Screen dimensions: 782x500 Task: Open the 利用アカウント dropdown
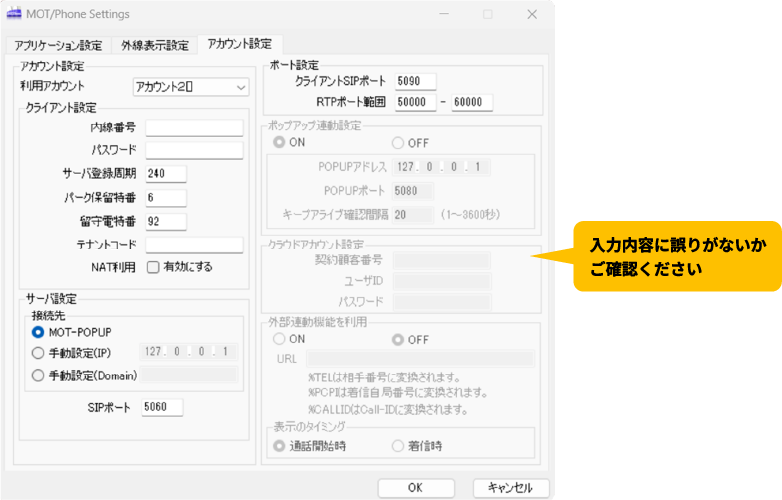(191, 87)
